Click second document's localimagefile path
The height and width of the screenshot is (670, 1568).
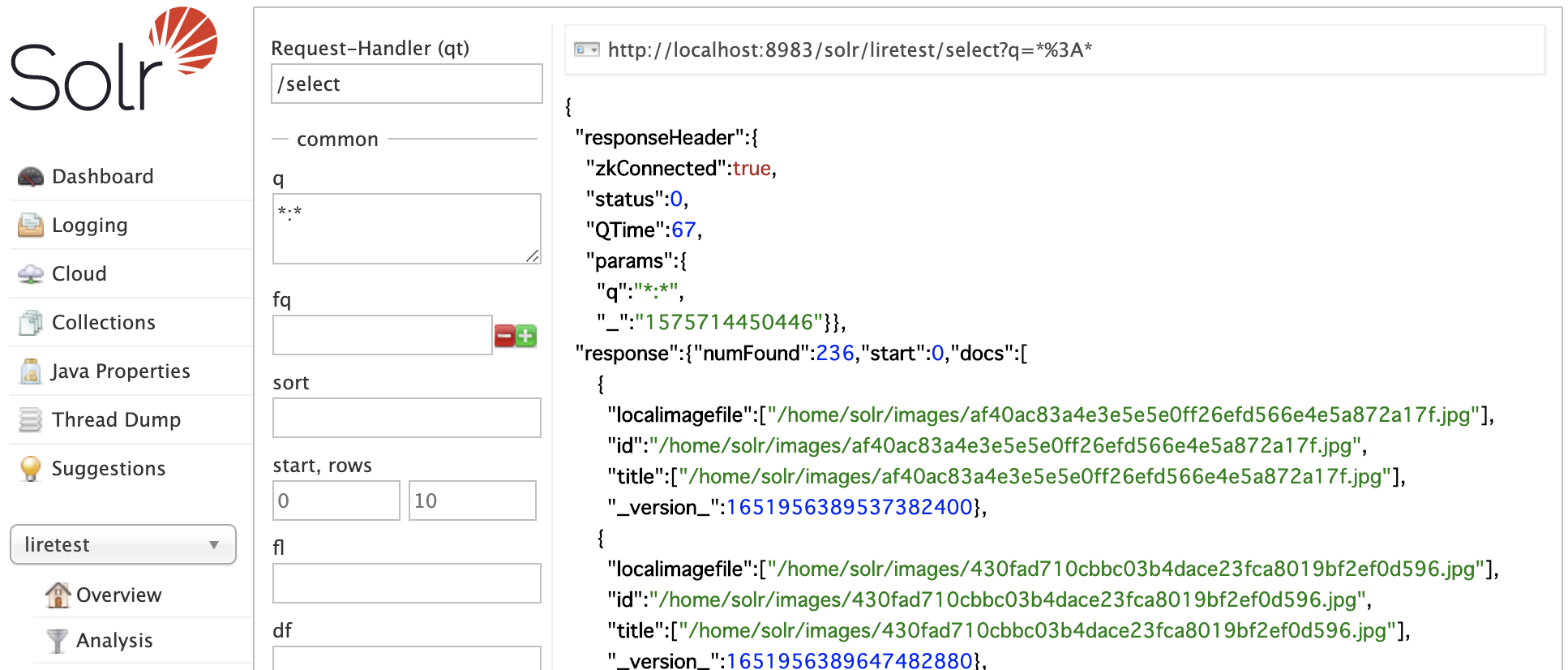point(1126,569)
